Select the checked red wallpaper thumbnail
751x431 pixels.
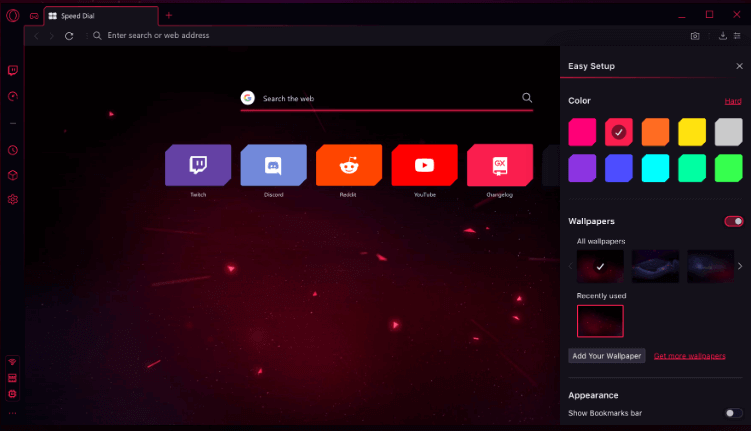coord(600,266)
